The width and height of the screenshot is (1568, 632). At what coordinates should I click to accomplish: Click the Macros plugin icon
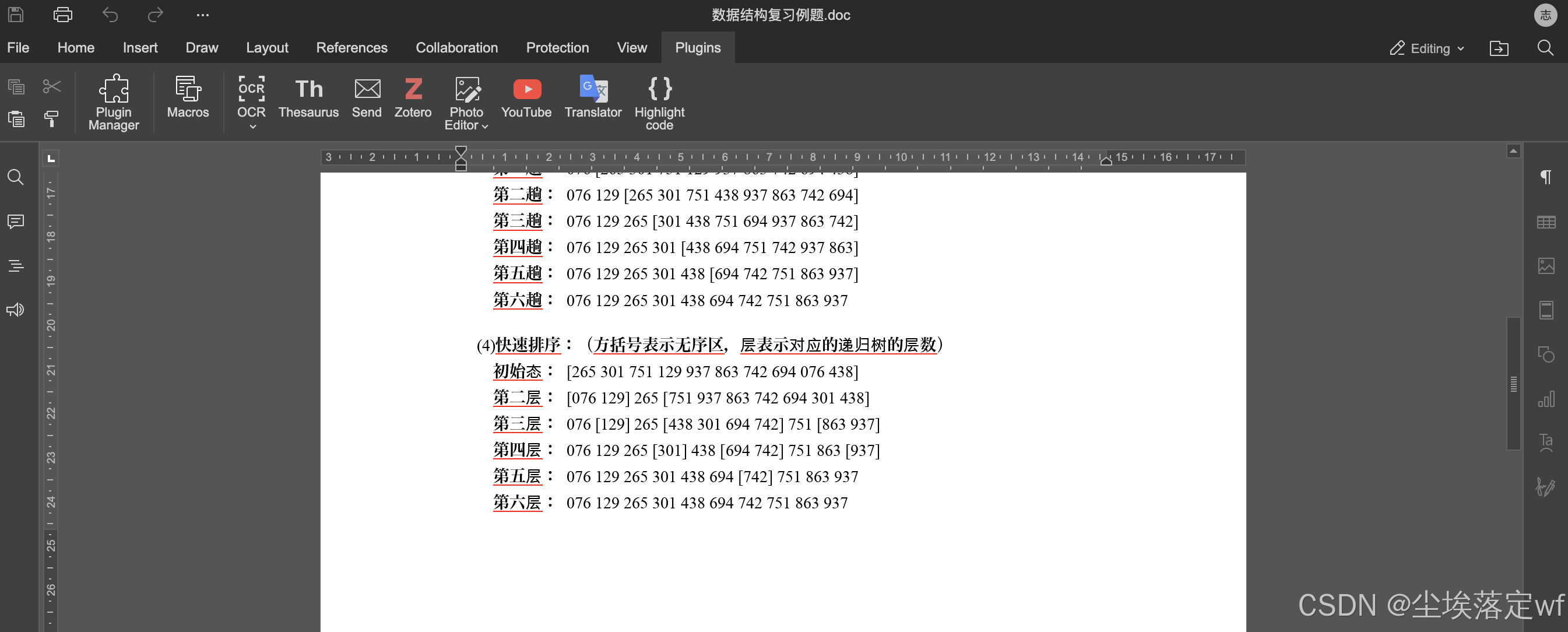188,96
